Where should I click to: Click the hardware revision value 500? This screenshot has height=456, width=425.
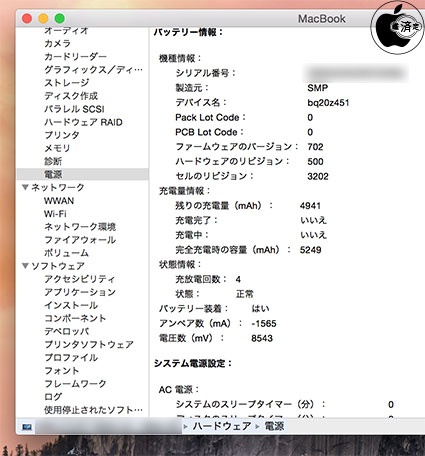pos(315,162)
